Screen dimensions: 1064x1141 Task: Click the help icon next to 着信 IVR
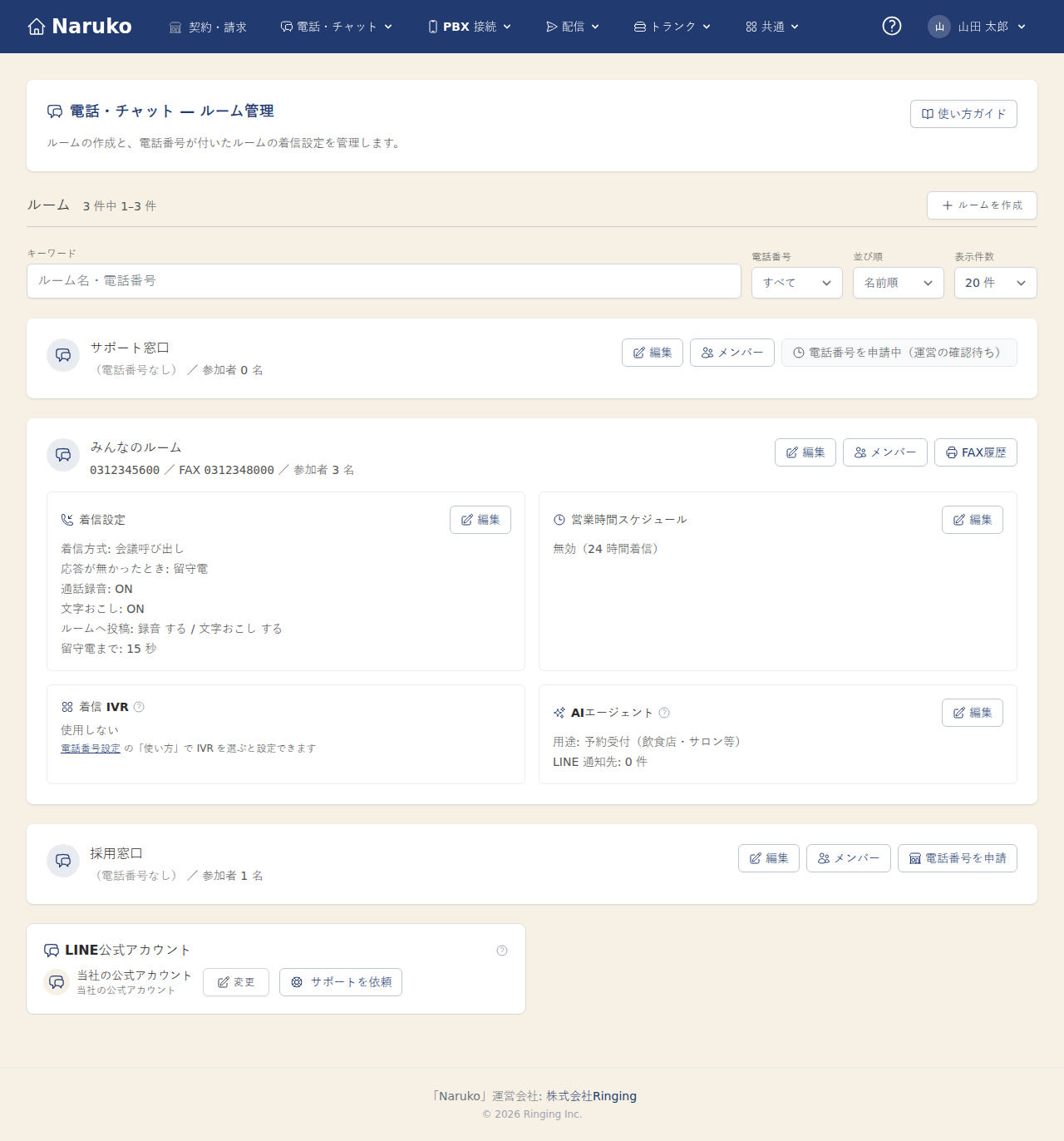click(x=139, y=707)
